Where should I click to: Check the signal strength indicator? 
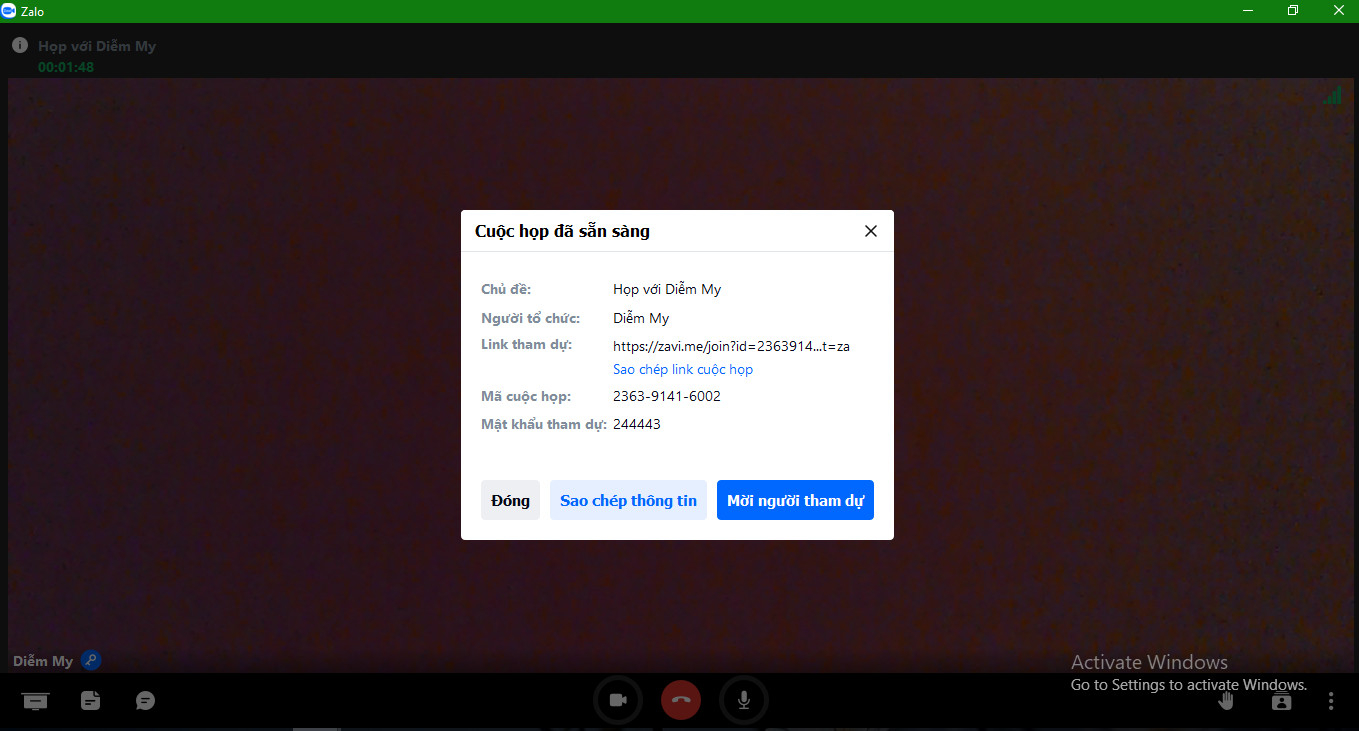click(1332, 95)
